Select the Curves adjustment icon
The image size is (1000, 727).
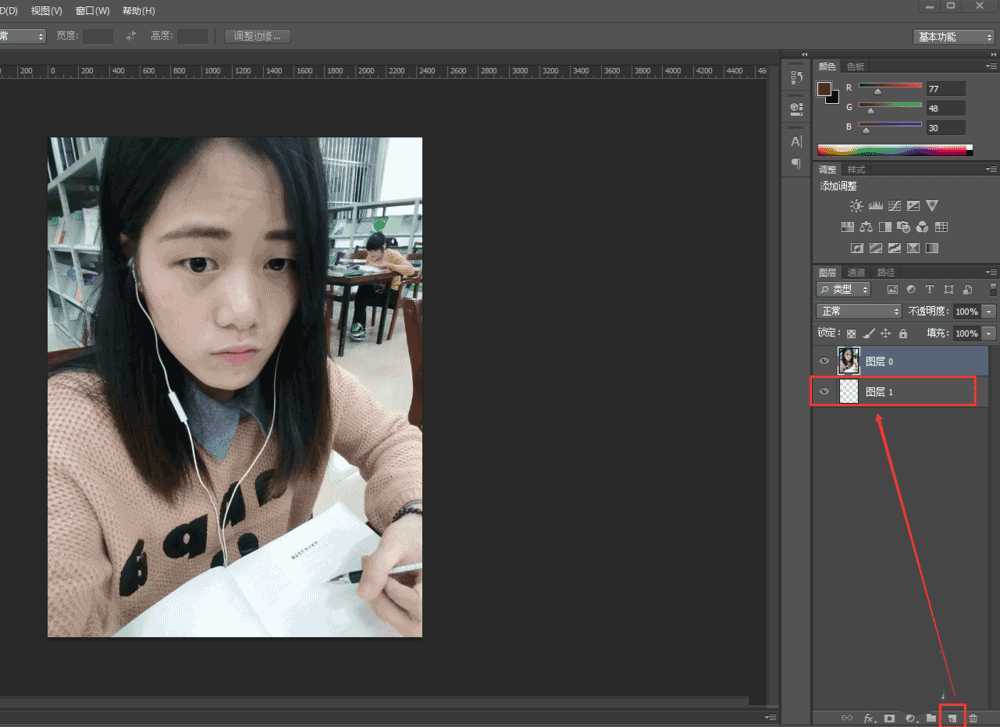point(896,205)
